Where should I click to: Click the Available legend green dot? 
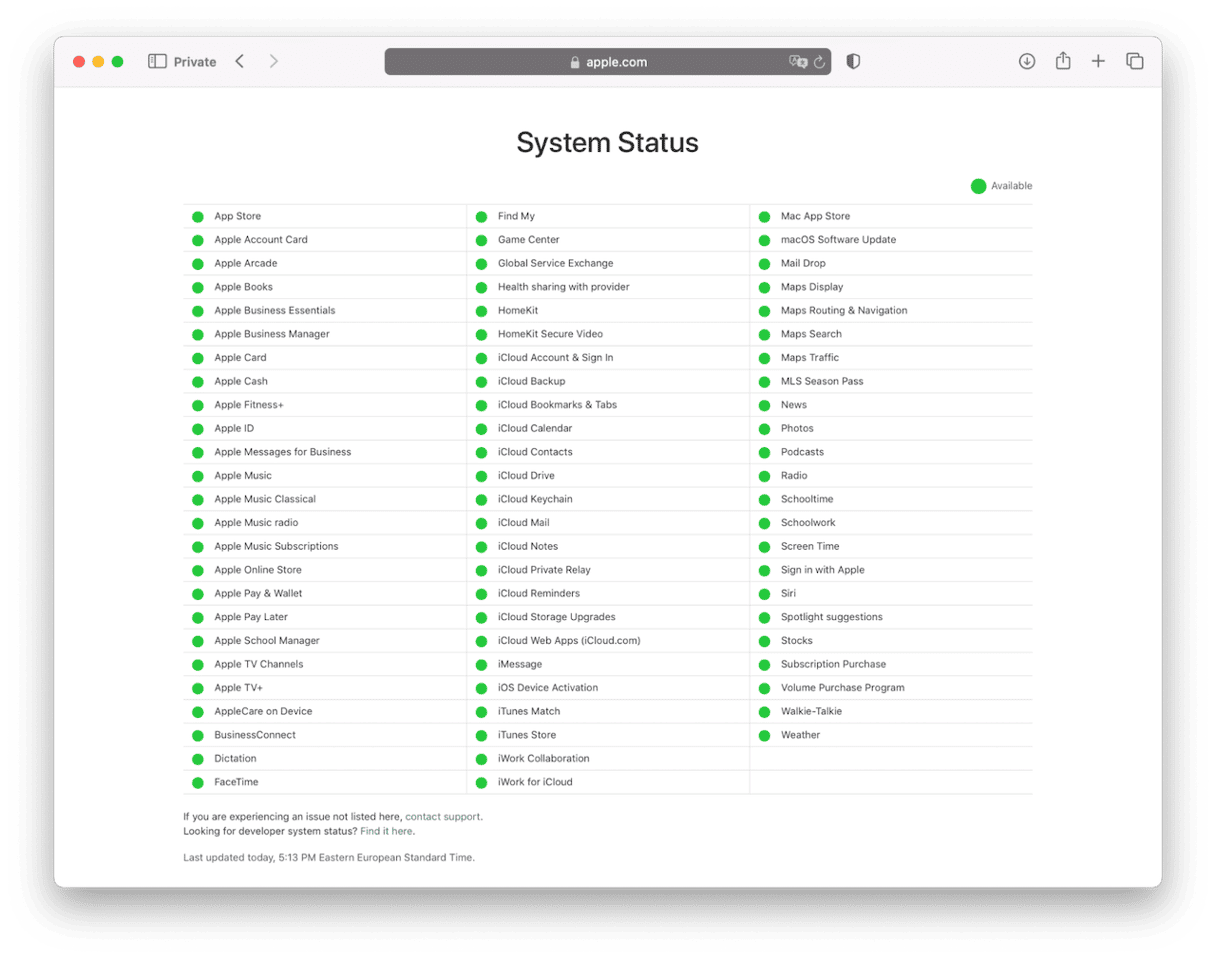(x=978, y=186)
